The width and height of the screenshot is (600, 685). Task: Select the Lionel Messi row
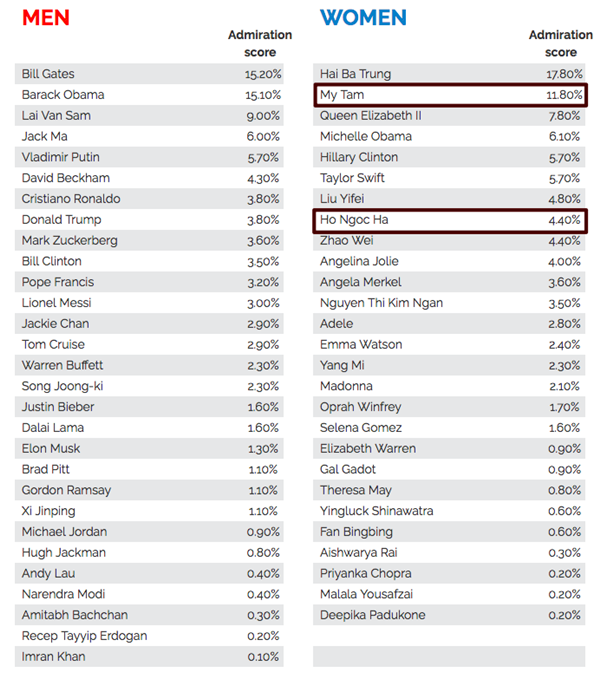pyautogui.click(x=150, y=303)
